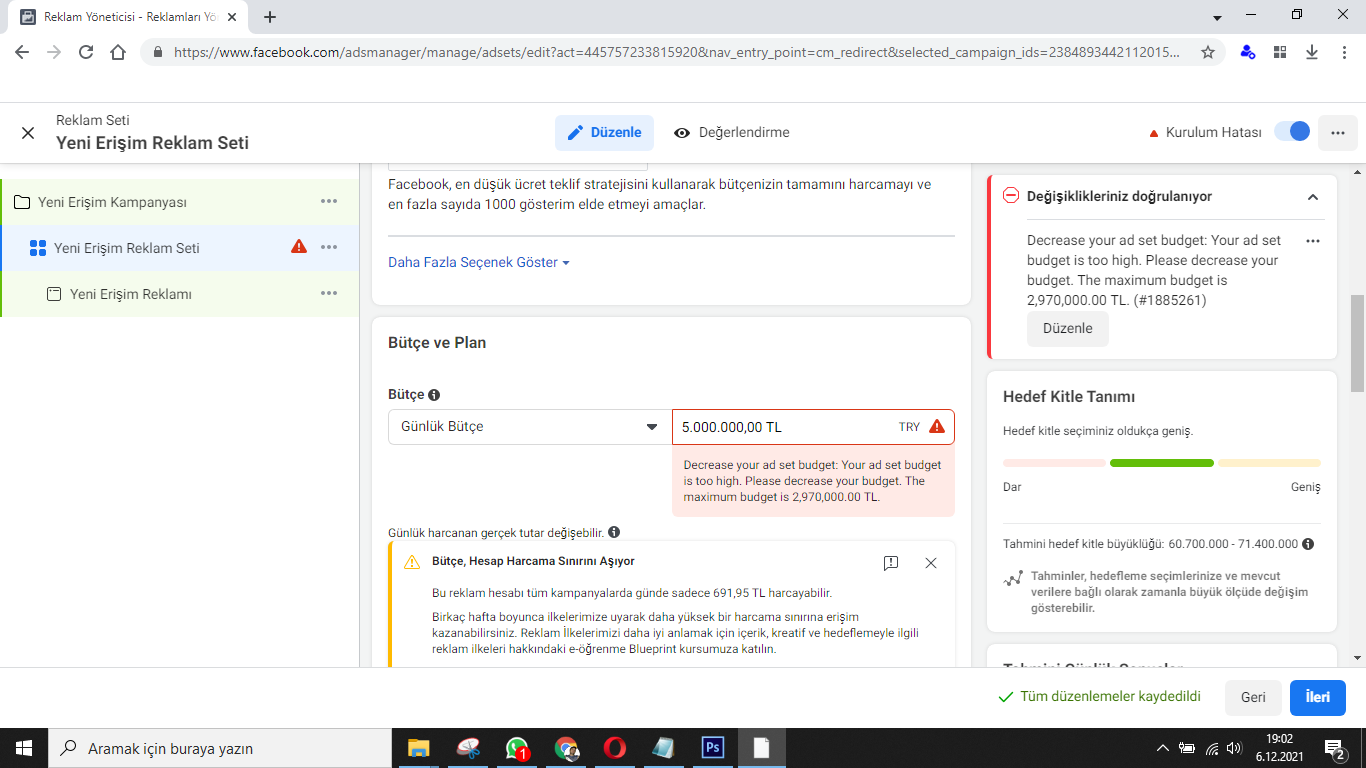
Task: Click info icon beside estimated audience size
Action: tap(1308, 544)
